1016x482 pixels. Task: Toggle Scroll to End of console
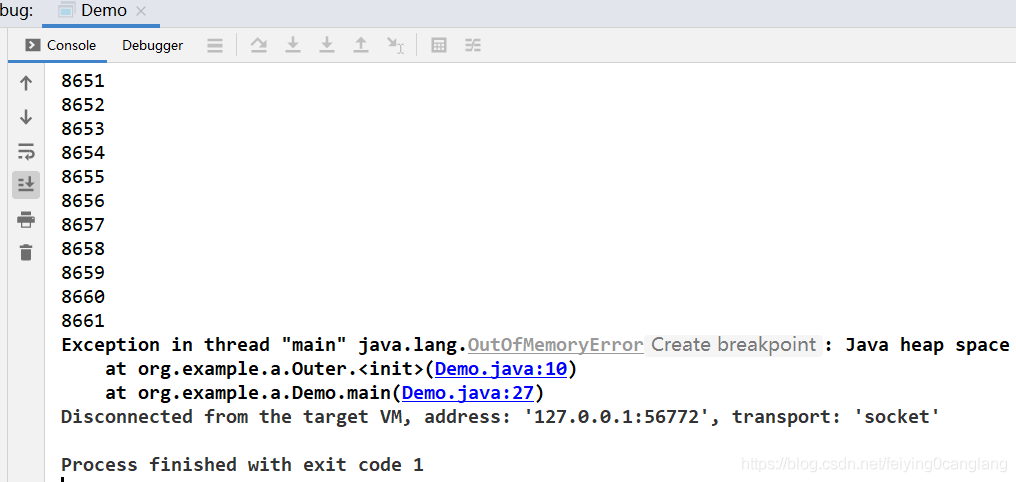pos(26,185)
